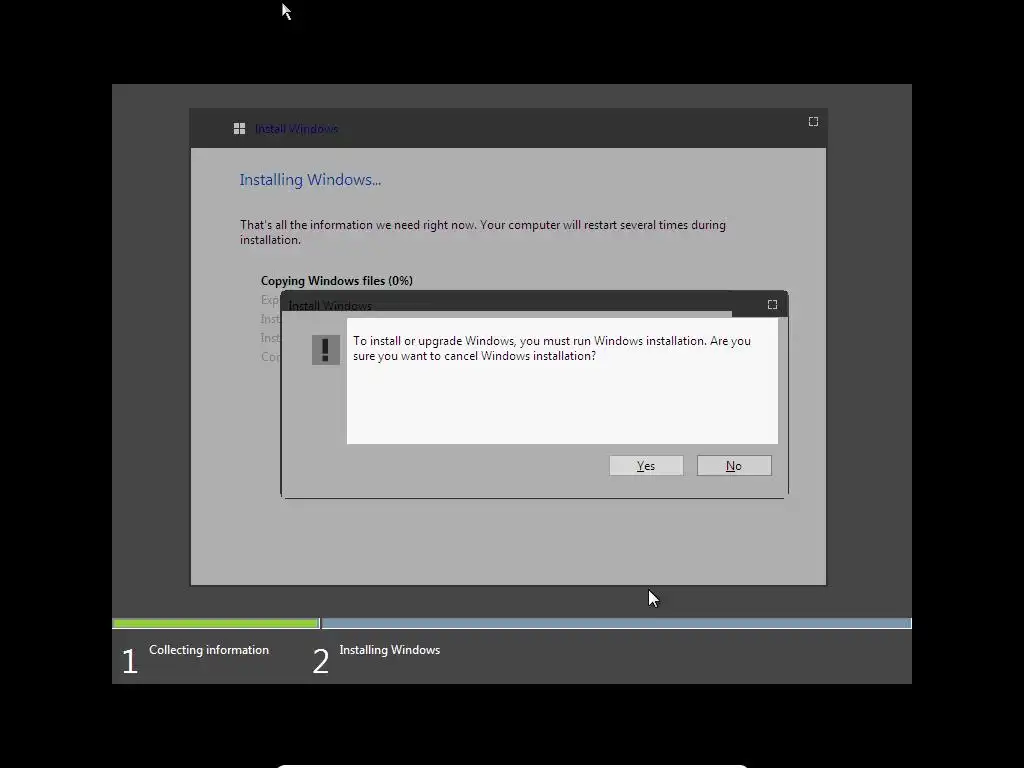The image size is (1024, 768).
Task: Click the Windows logo in setup title bar
Action: [240, 129]
